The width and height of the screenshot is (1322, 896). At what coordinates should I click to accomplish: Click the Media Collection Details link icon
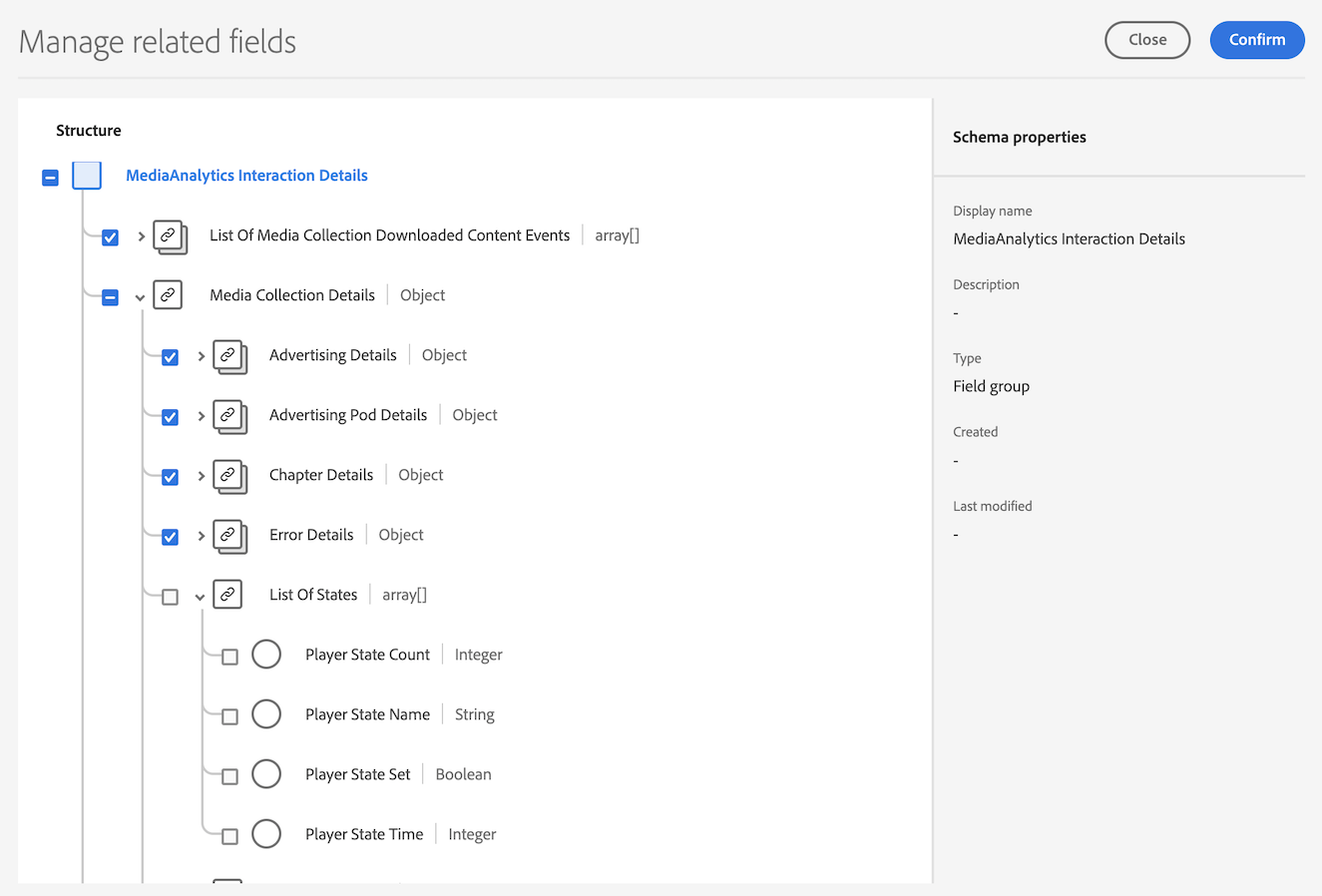click(168, 295)
